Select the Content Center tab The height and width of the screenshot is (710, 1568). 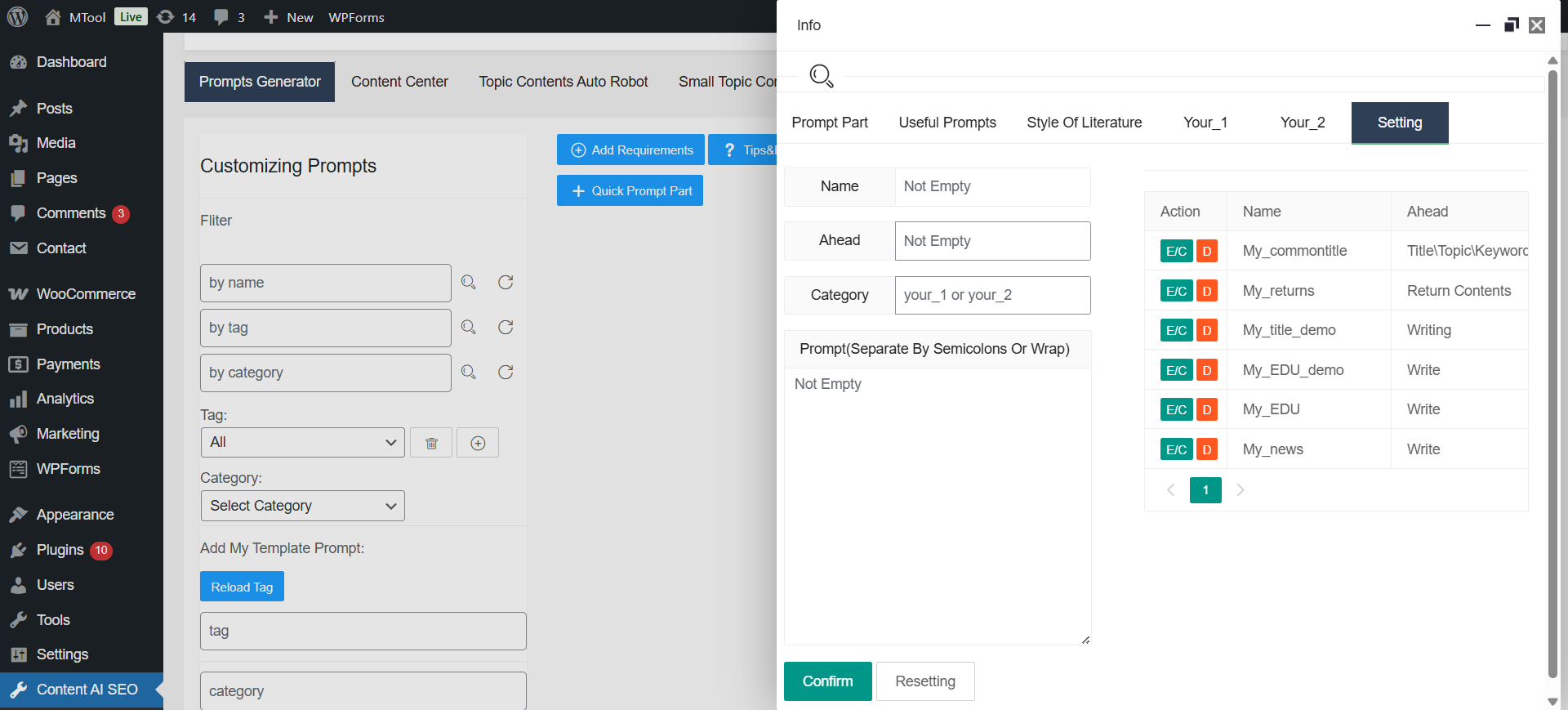(x=399, y=82)
